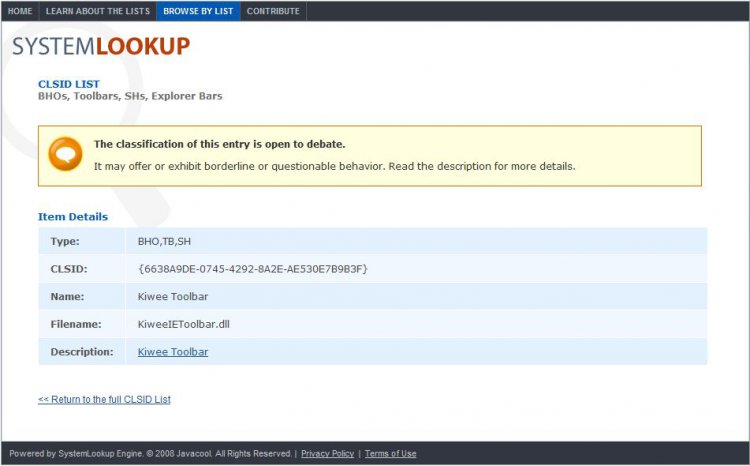Click the 'BHOs, Toolbars, SHs, Explorer Bars' subtitle
This screenshot has height=466, width=750.
(130, 96)
